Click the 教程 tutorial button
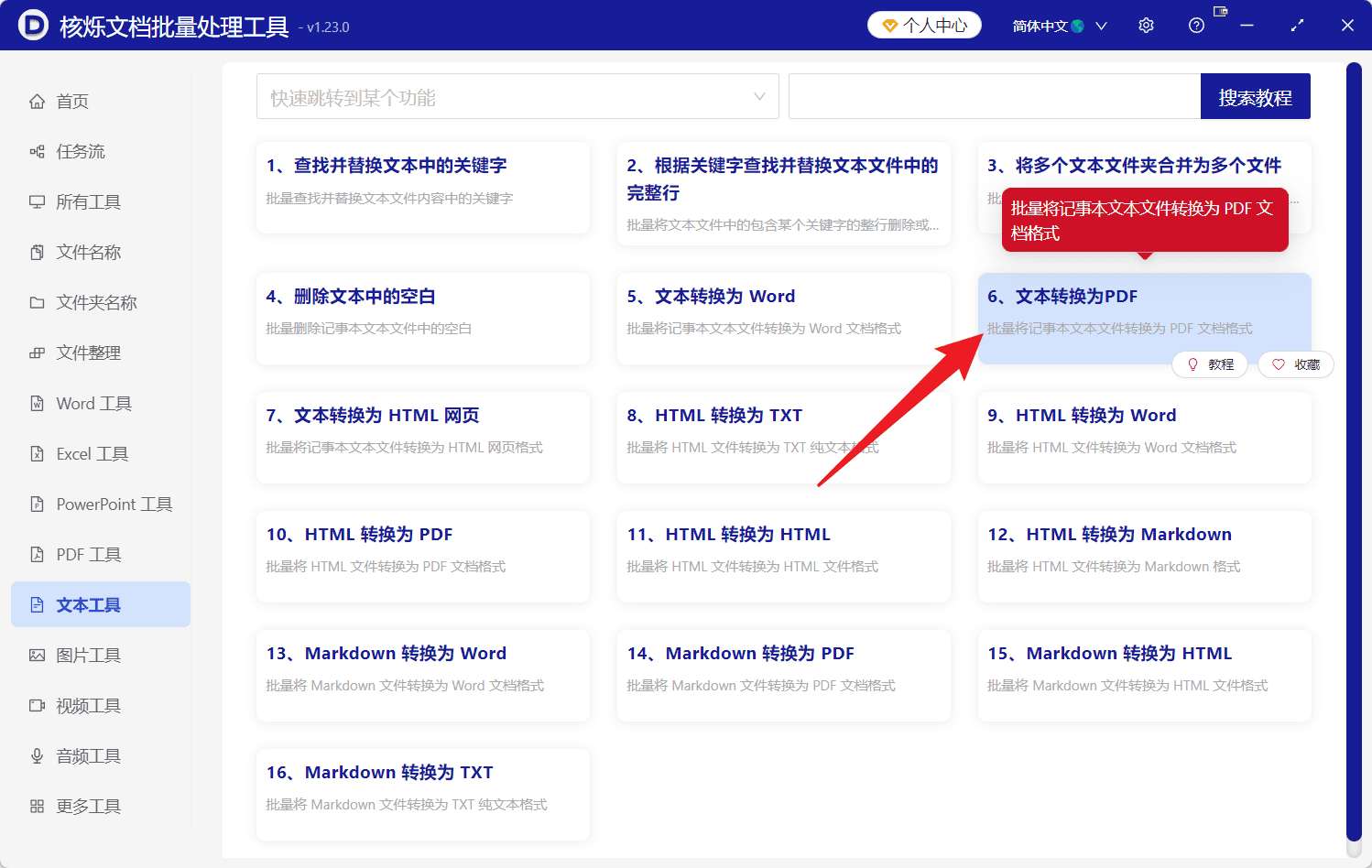The height and width of the screenshot is (868, 1372). point(1210,364)
